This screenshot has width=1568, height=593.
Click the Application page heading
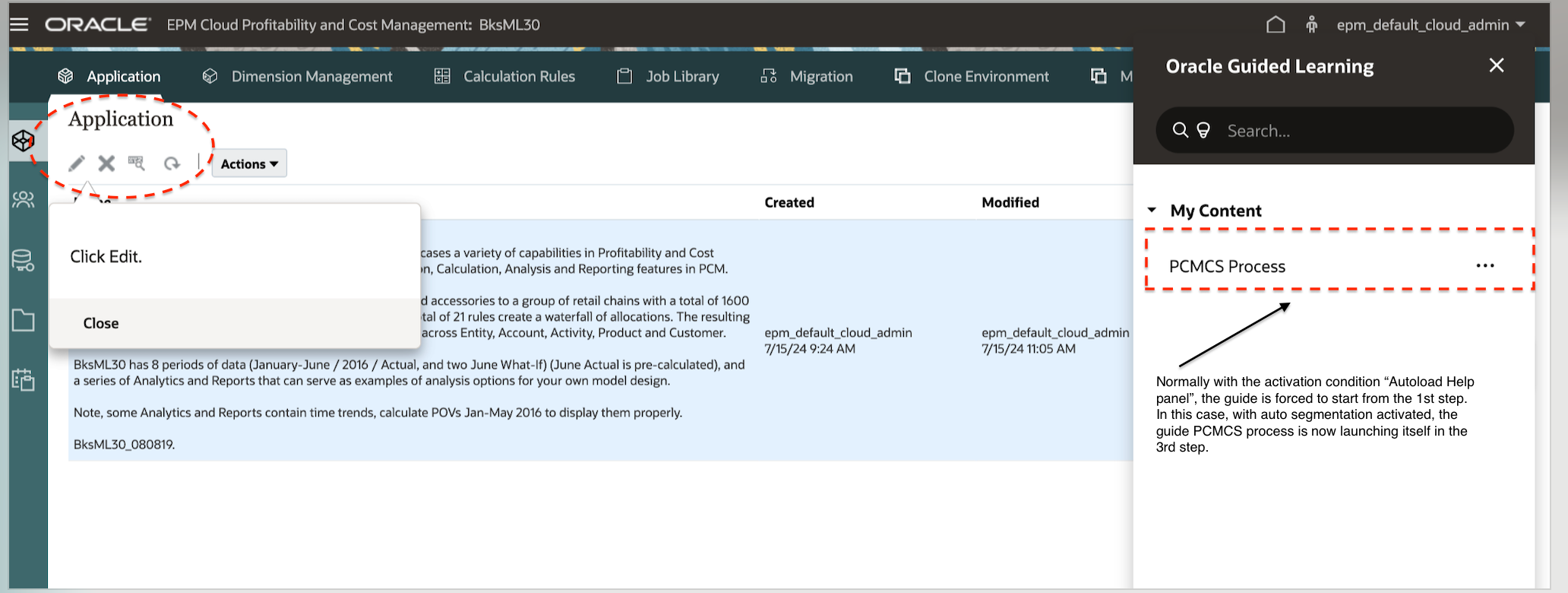tap(121, 119)
